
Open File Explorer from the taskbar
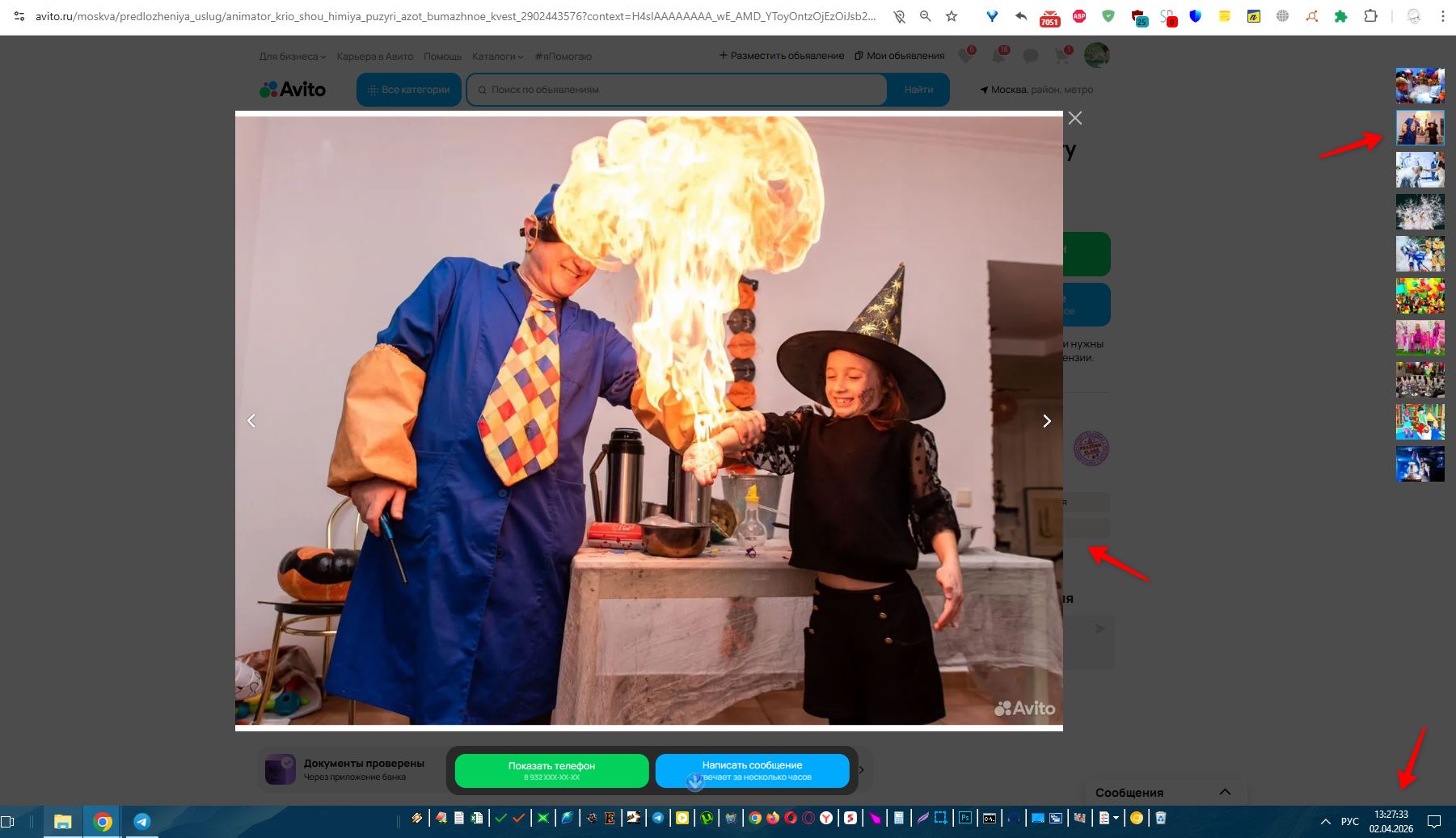point(63,821)
